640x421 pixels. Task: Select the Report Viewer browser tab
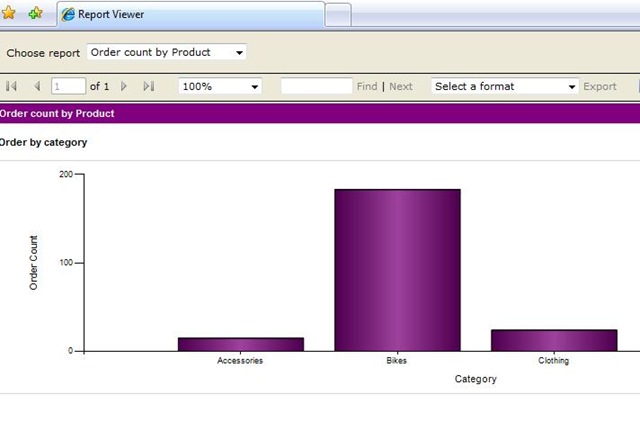[191, 15]
